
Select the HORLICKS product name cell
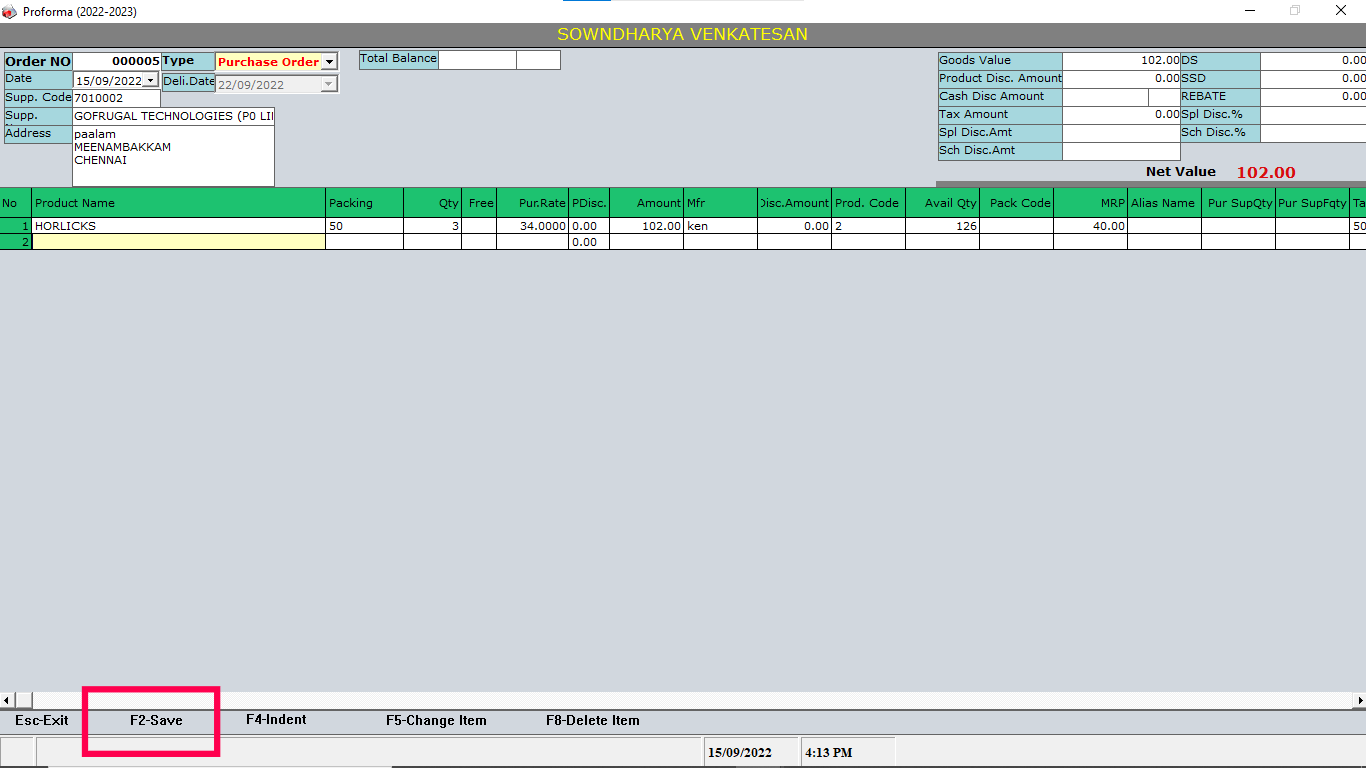179,226
